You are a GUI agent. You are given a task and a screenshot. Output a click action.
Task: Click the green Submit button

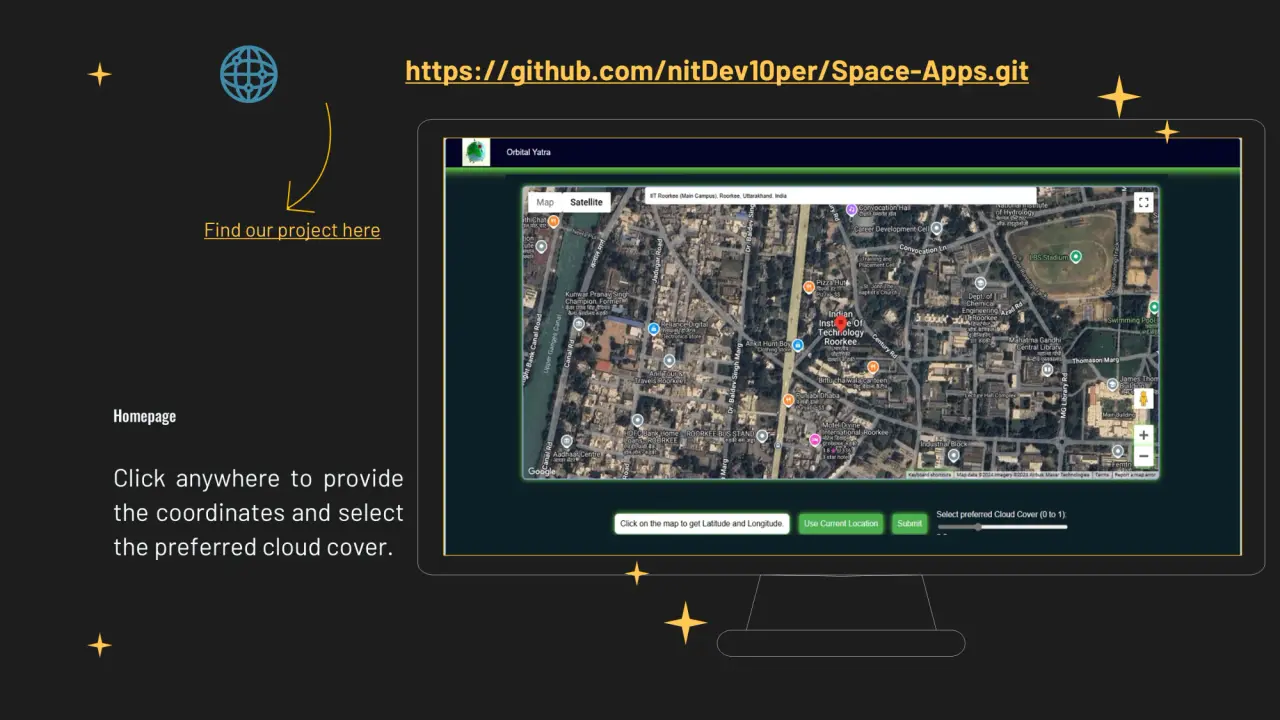(910, 524)
